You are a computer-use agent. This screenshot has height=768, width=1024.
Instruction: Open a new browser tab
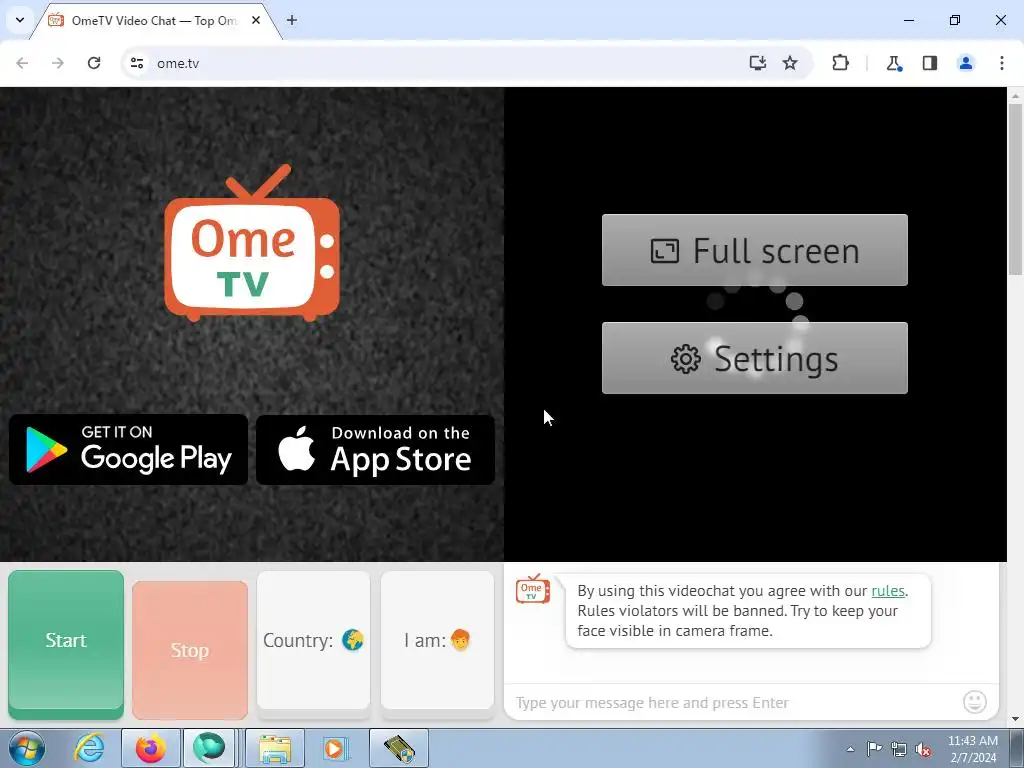tap(292, 20)
